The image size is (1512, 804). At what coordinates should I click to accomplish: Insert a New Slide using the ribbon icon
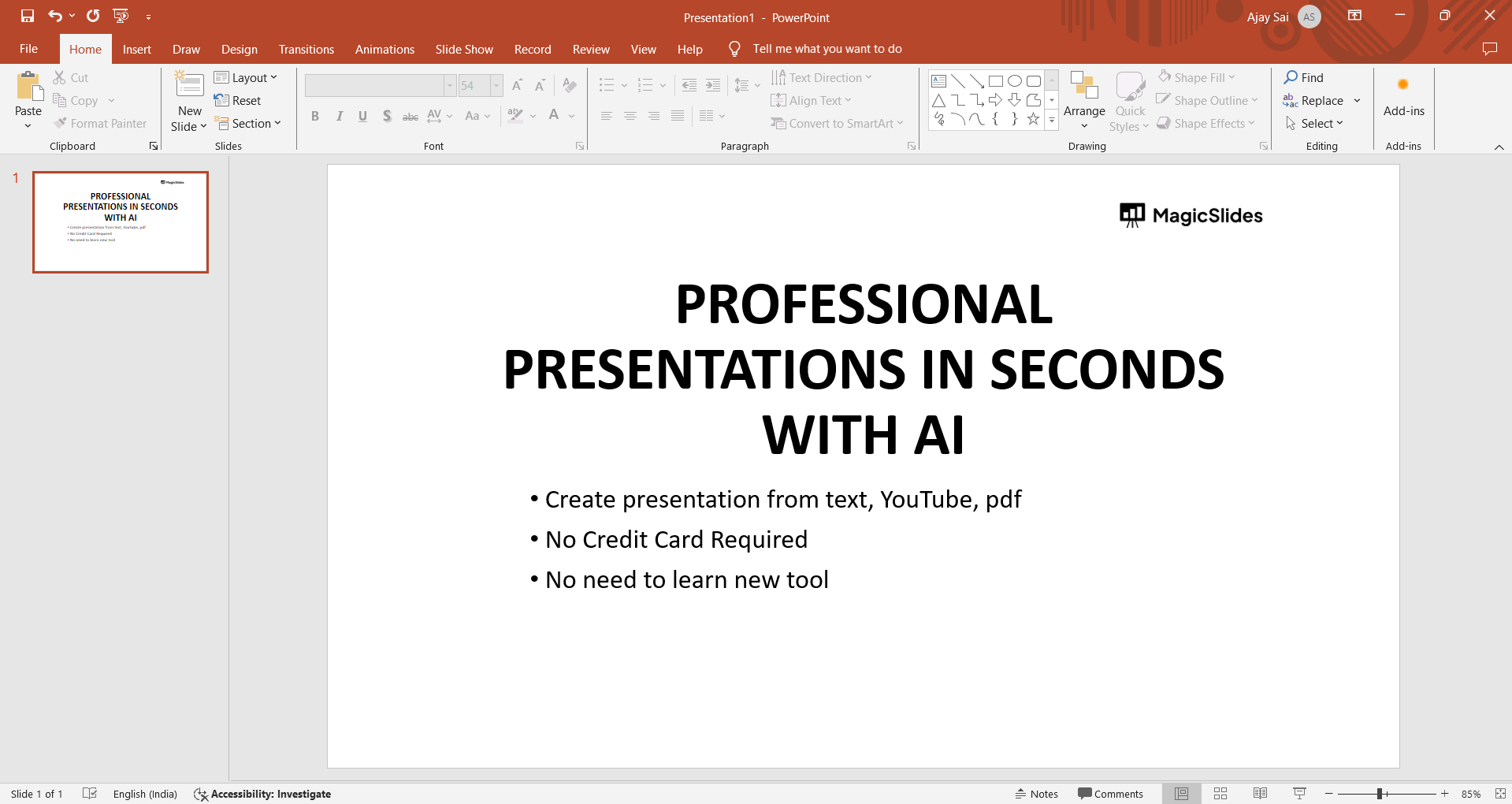click(189, 85)
